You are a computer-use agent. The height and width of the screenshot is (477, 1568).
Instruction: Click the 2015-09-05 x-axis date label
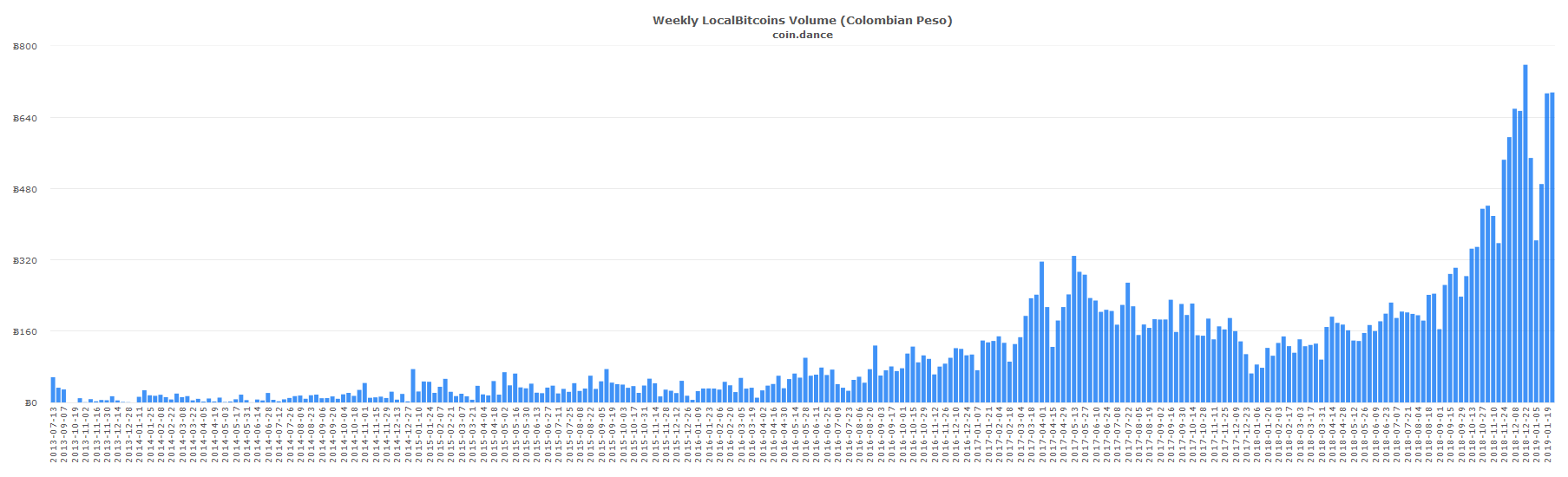pos(601,435)
